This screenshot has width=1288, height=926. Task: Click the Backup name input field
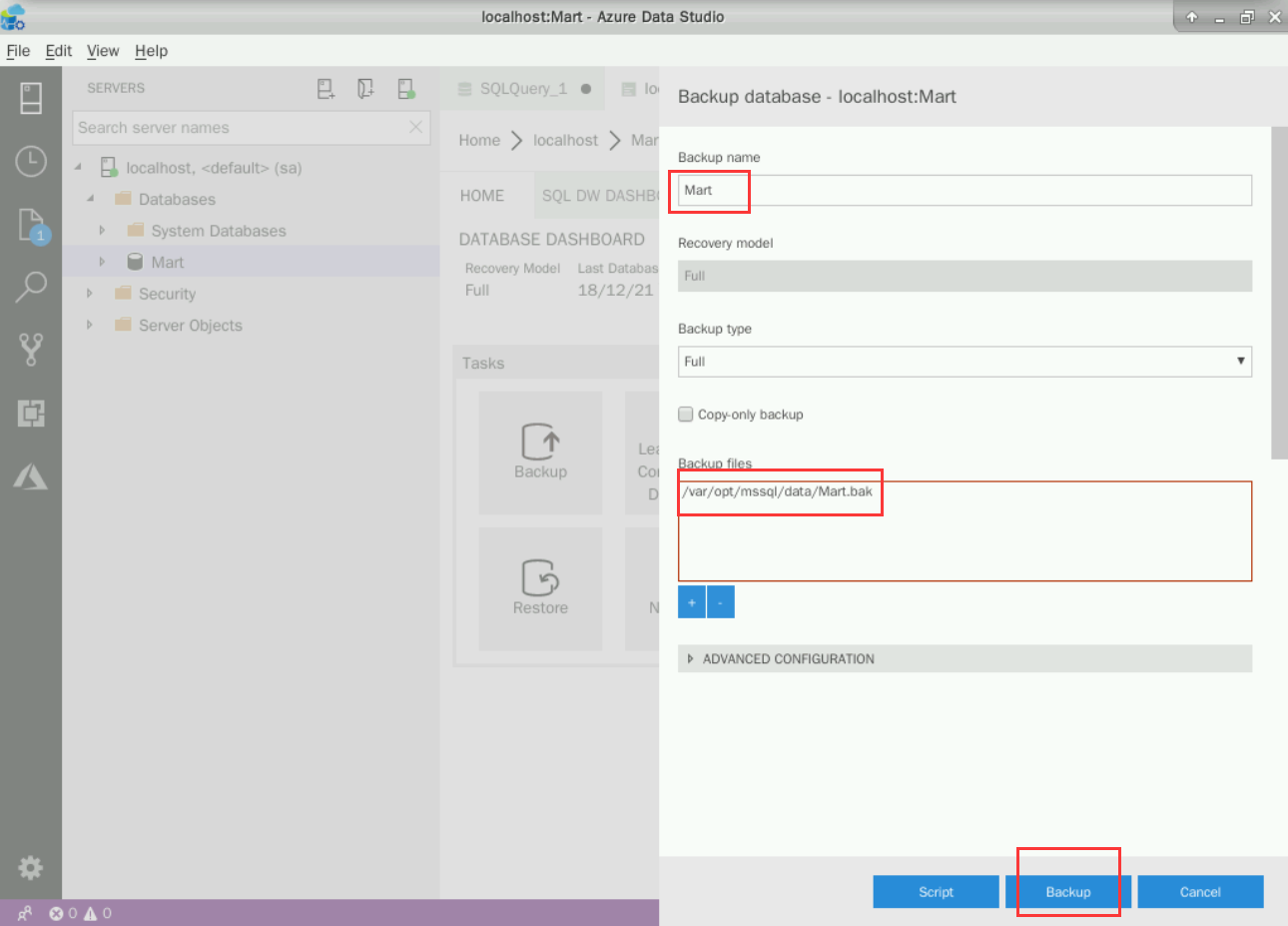964,191
